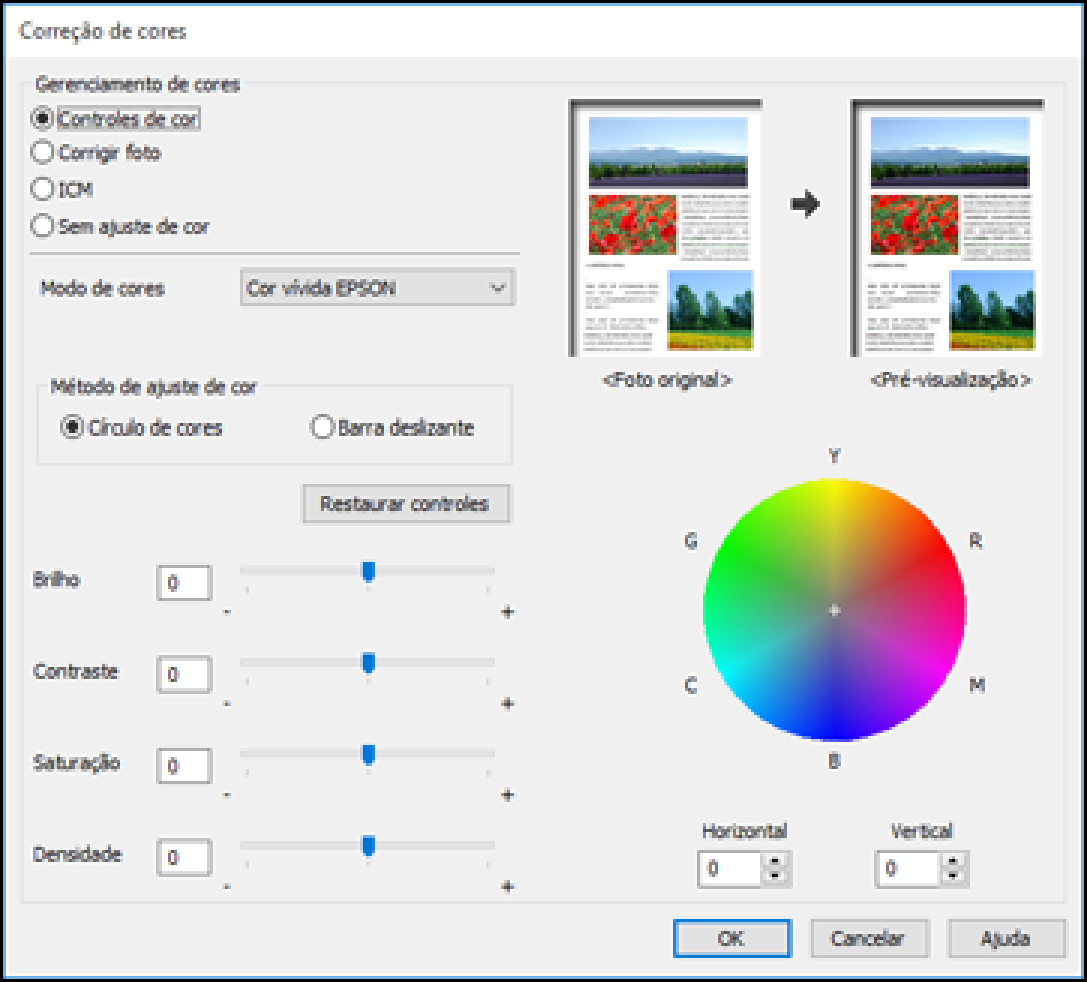Viewport: 1087px width, 982px height.
Task: Click the Saturação slider thumb
Action: 369,755
